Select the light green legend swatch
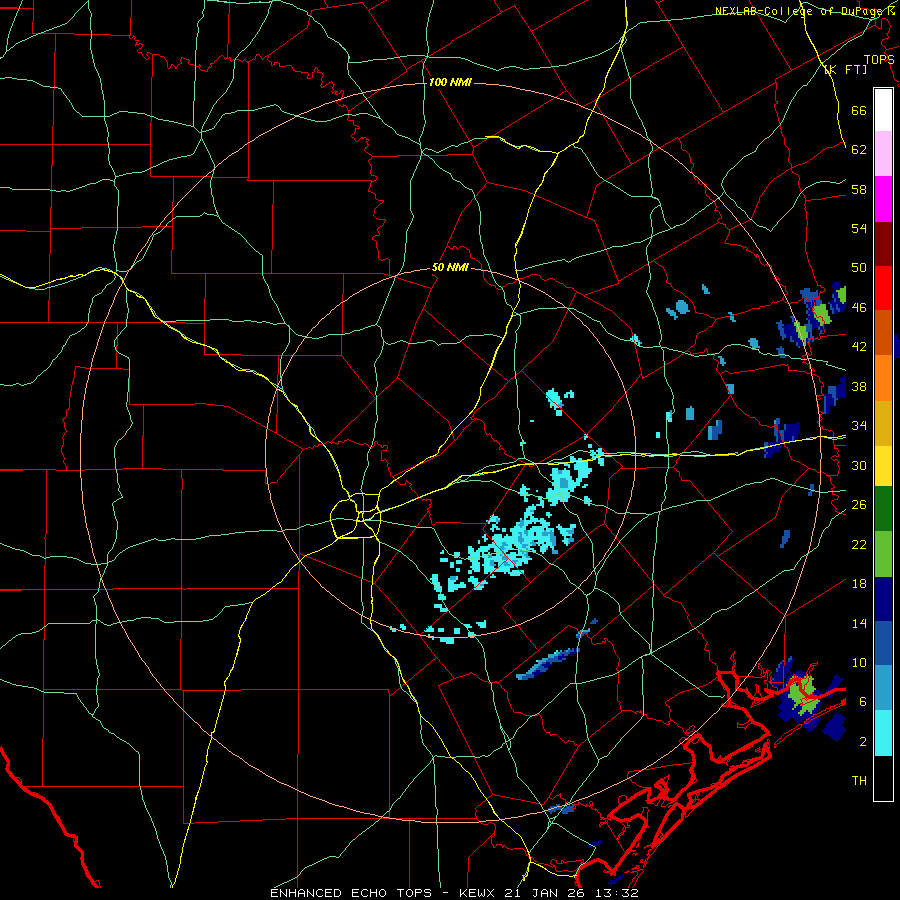Image resolution: width=900 pixels, height=900 pixels. tap(883, 554)
